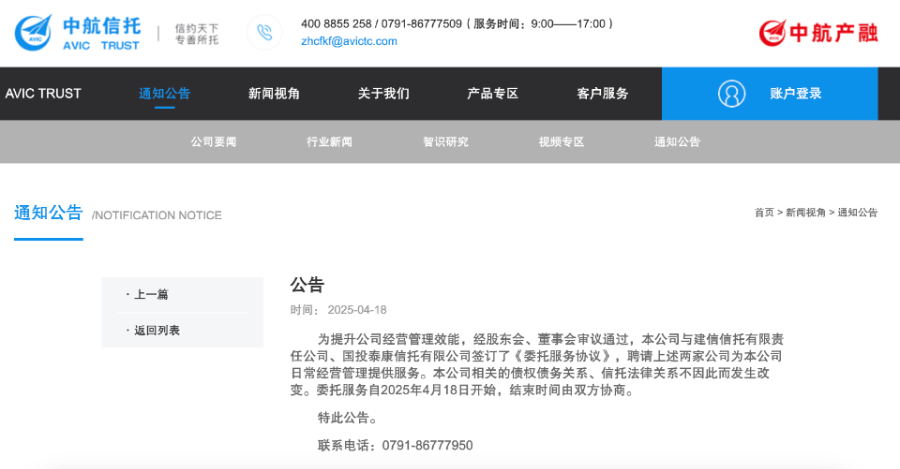Click the account user avatar icon

click(732, 94)
